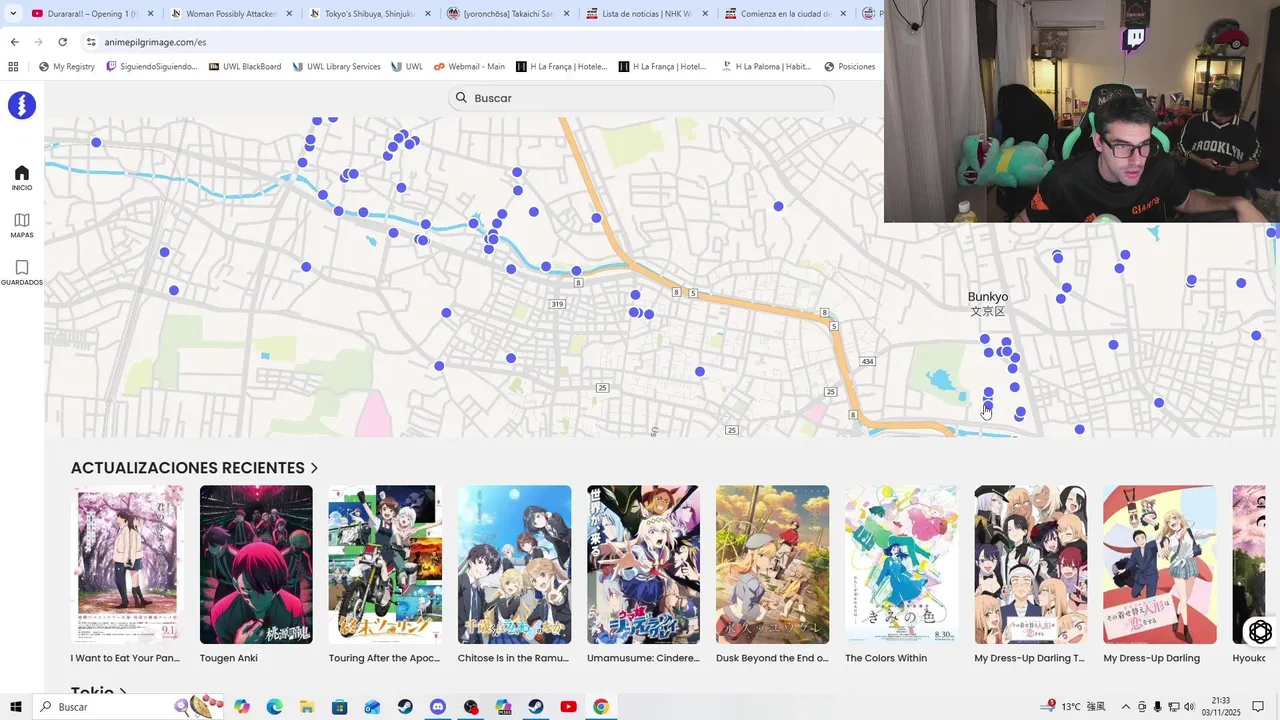This screenshot has height=720, width=1280.
Task: Open File Explorer from the taskbar
Action: point(307,707)
